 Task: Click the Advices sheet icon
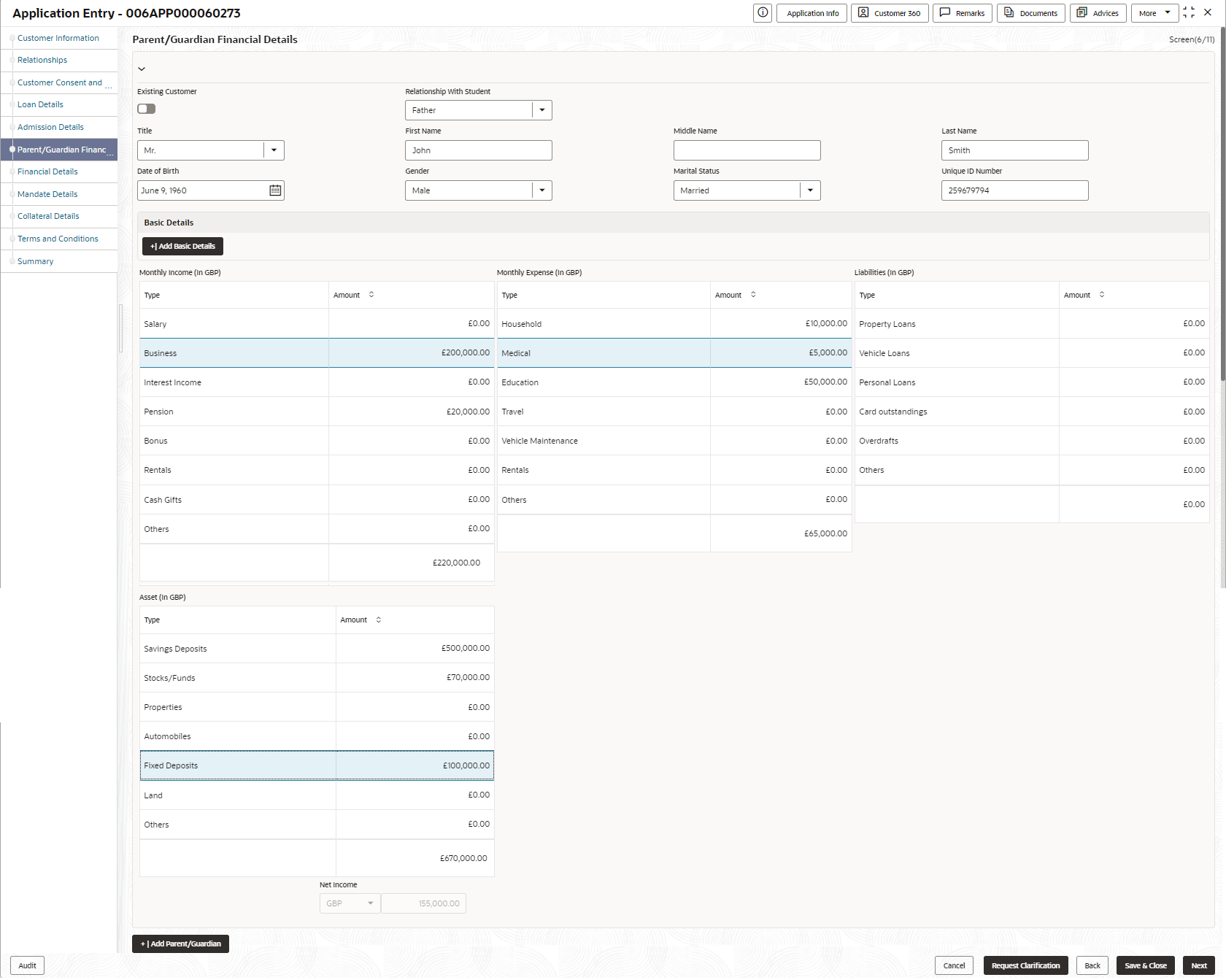pyautogui.click(x=1082, y=12)
